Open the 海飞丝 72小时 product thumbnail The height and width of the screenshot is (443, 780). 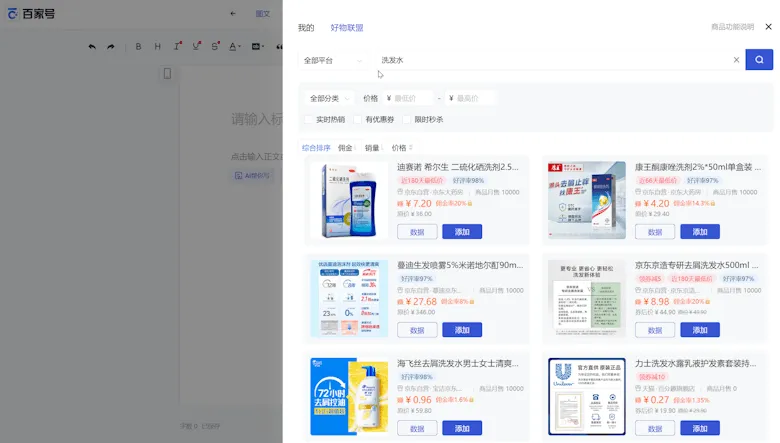(x=349, y=396)
